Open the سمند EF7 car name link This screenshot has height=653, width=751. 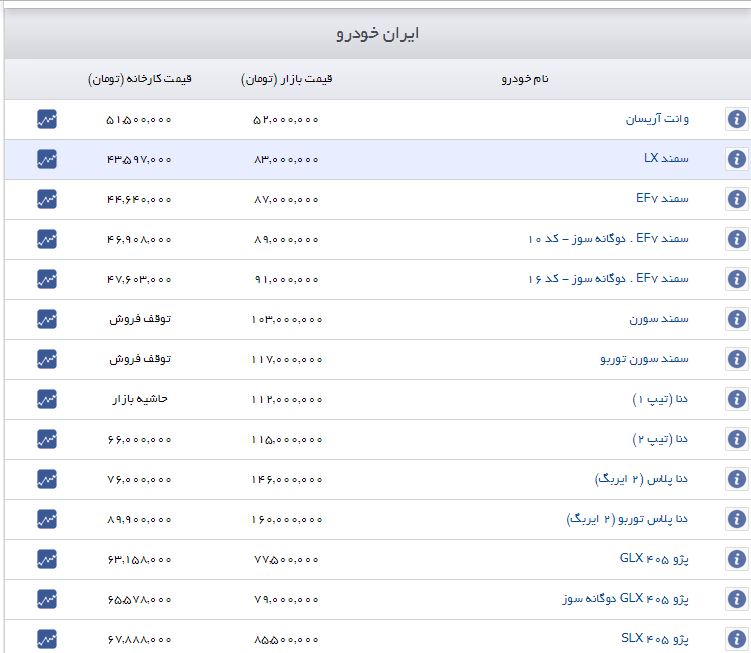pyautogui.click(x=662, y=198)
